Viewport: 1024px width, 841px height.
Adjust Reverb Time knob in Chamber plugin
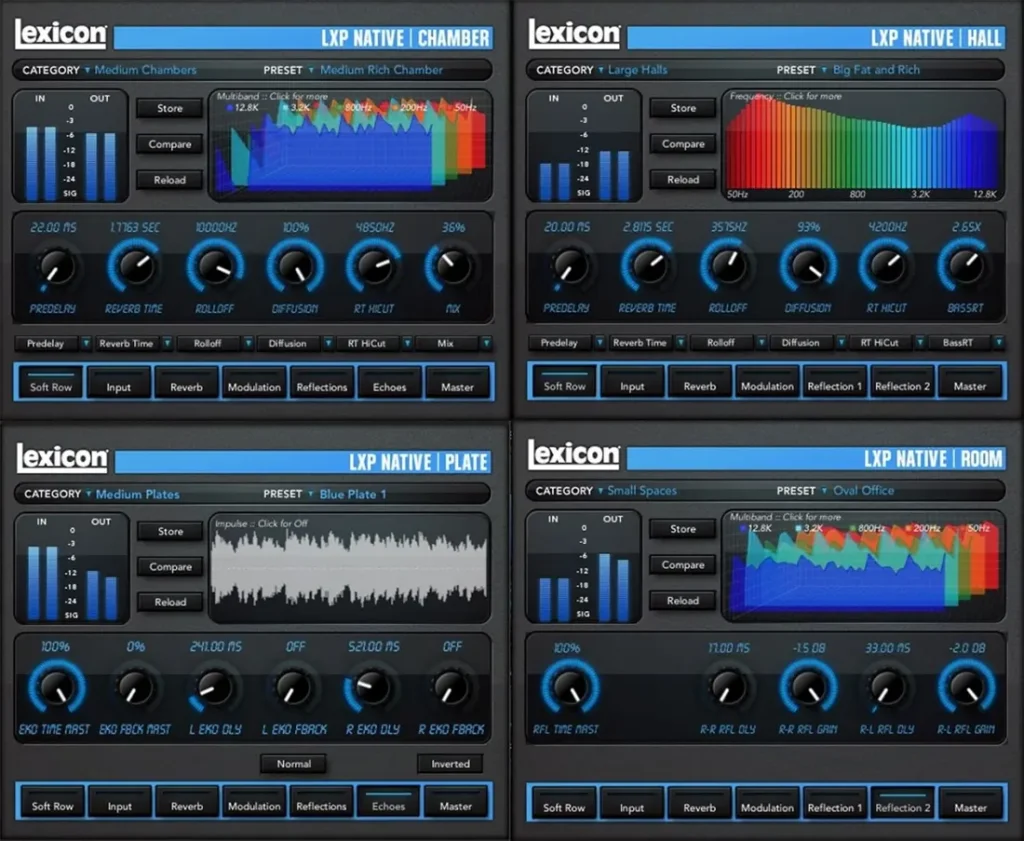coord(135,266)
